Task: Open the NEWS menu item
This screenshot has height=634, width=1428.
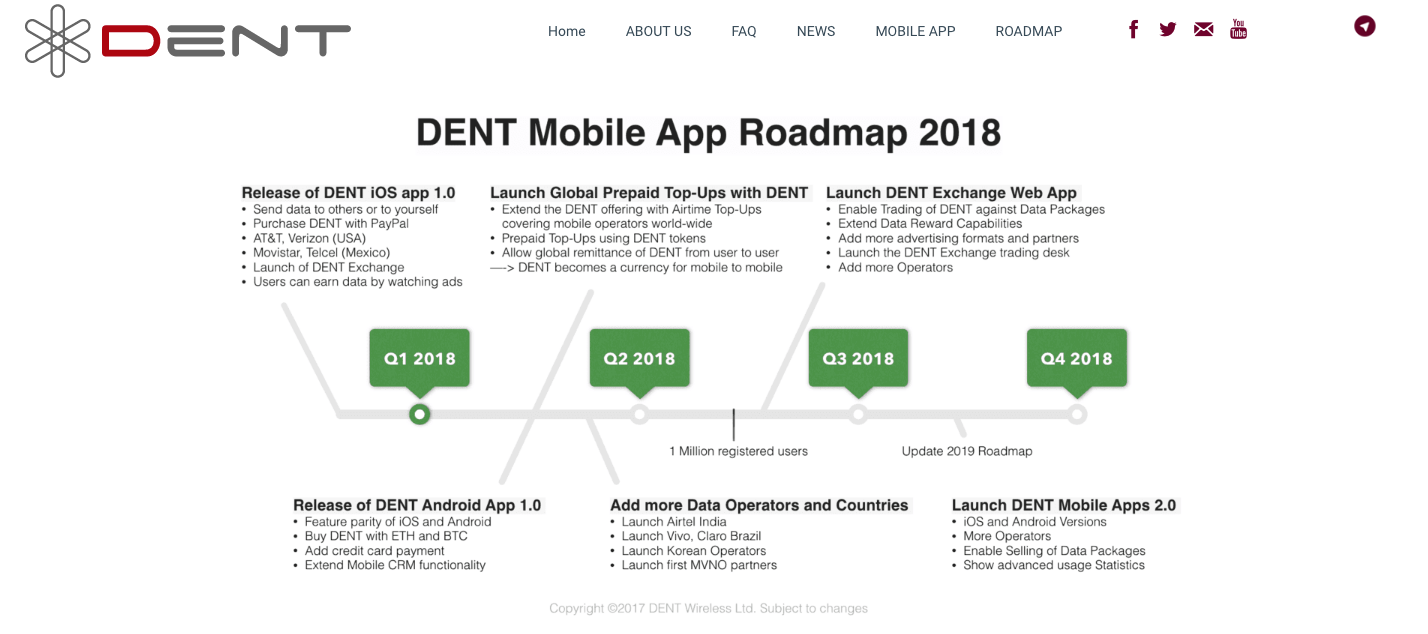Action: [816, 31]
